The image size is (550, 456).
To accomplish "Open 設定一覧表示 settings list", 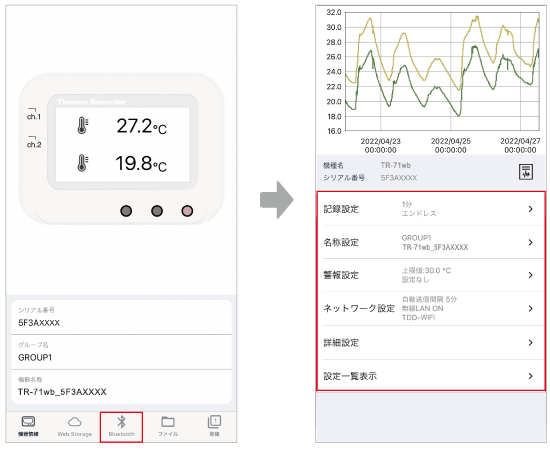I will pos(431,376).
